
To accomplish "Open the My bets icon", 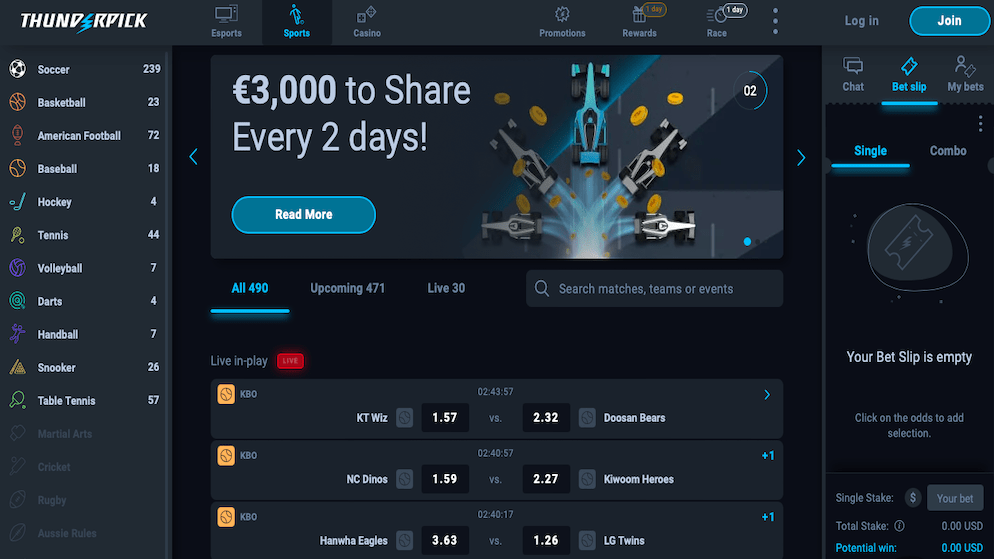I will point(965,65).
